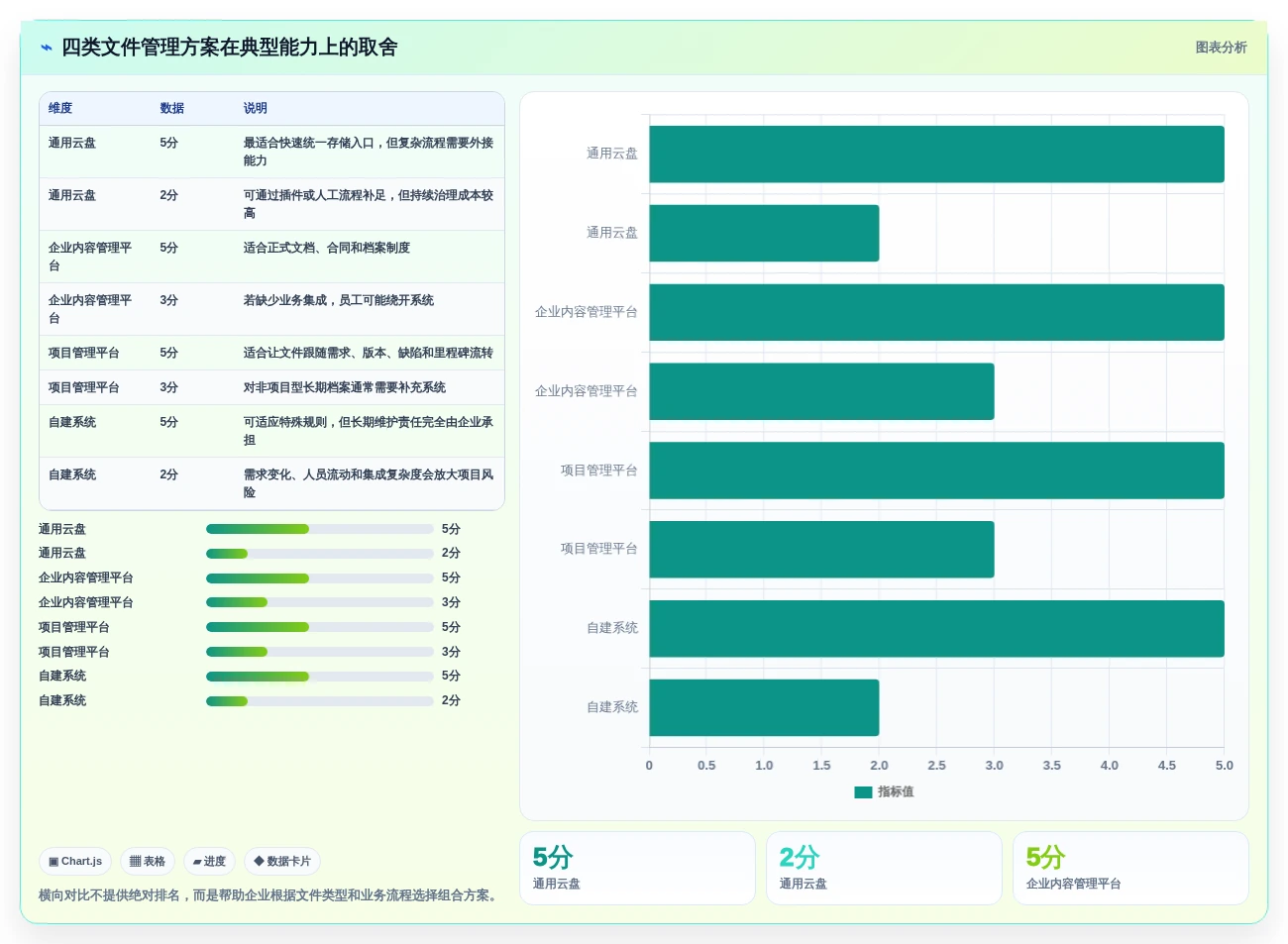
Task: Click the progress bar for 项目管理平台 at 5分
Action: click(x=320, y=627)
